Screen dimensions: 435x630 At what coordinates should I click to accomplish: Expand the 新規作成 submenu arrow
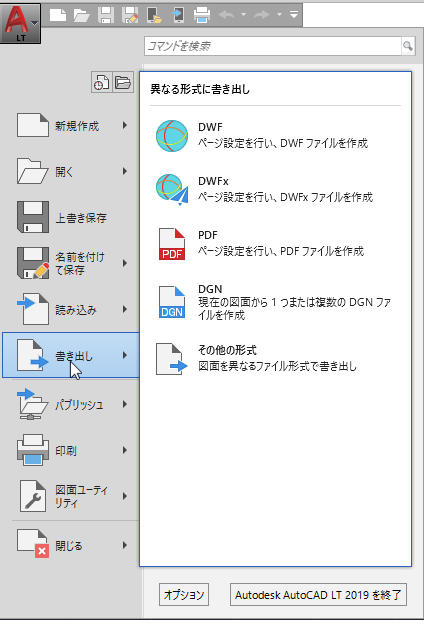(125, 126)
